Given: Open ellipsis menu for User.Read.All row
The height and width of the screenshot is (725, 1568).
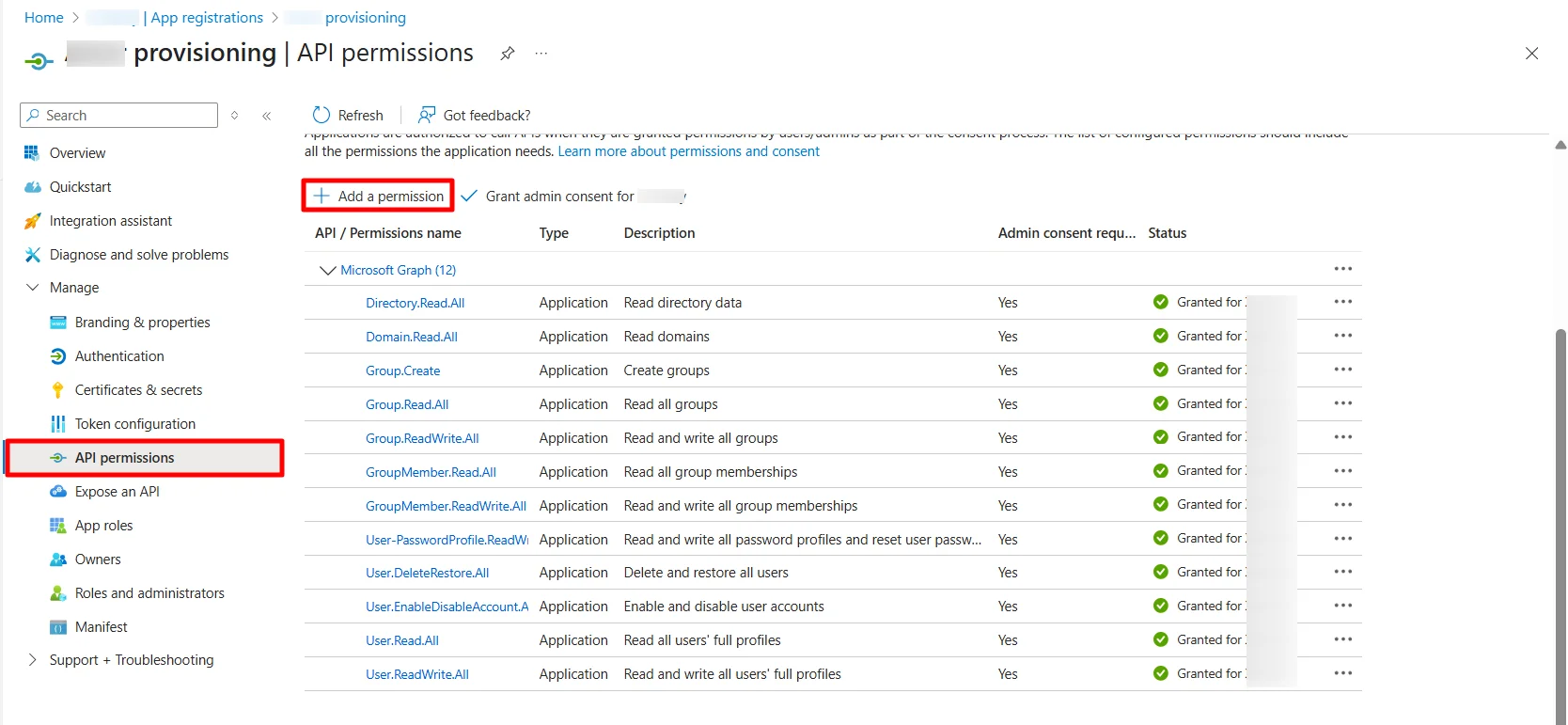Looking at the screenshot, I should pyautogui.click(x=1342, y=639).
